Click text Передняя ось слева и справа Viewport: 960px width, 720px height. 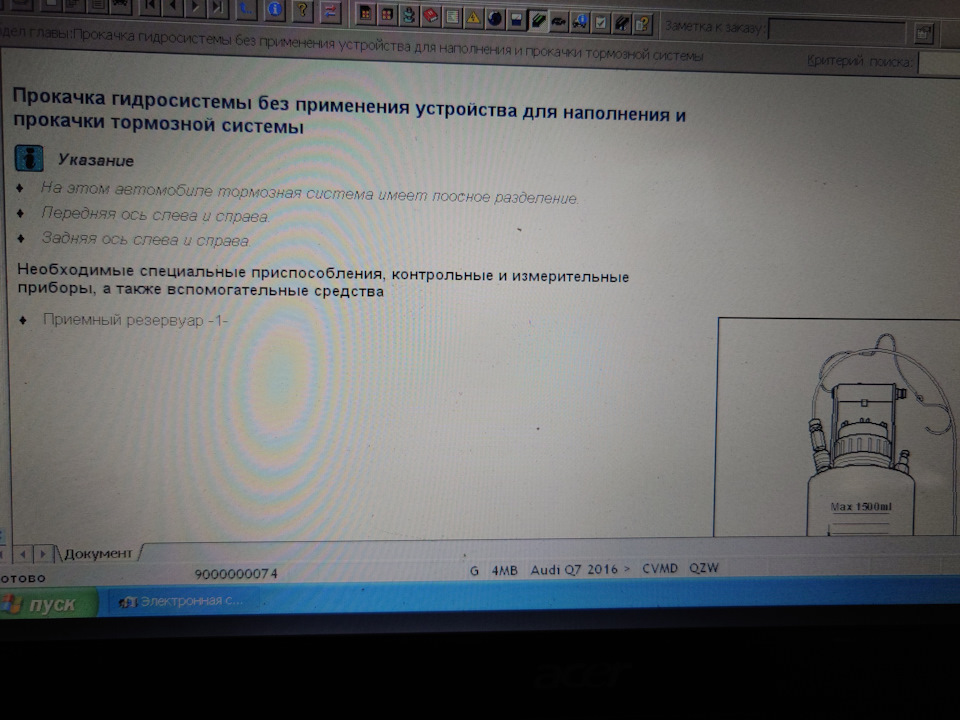155,214
